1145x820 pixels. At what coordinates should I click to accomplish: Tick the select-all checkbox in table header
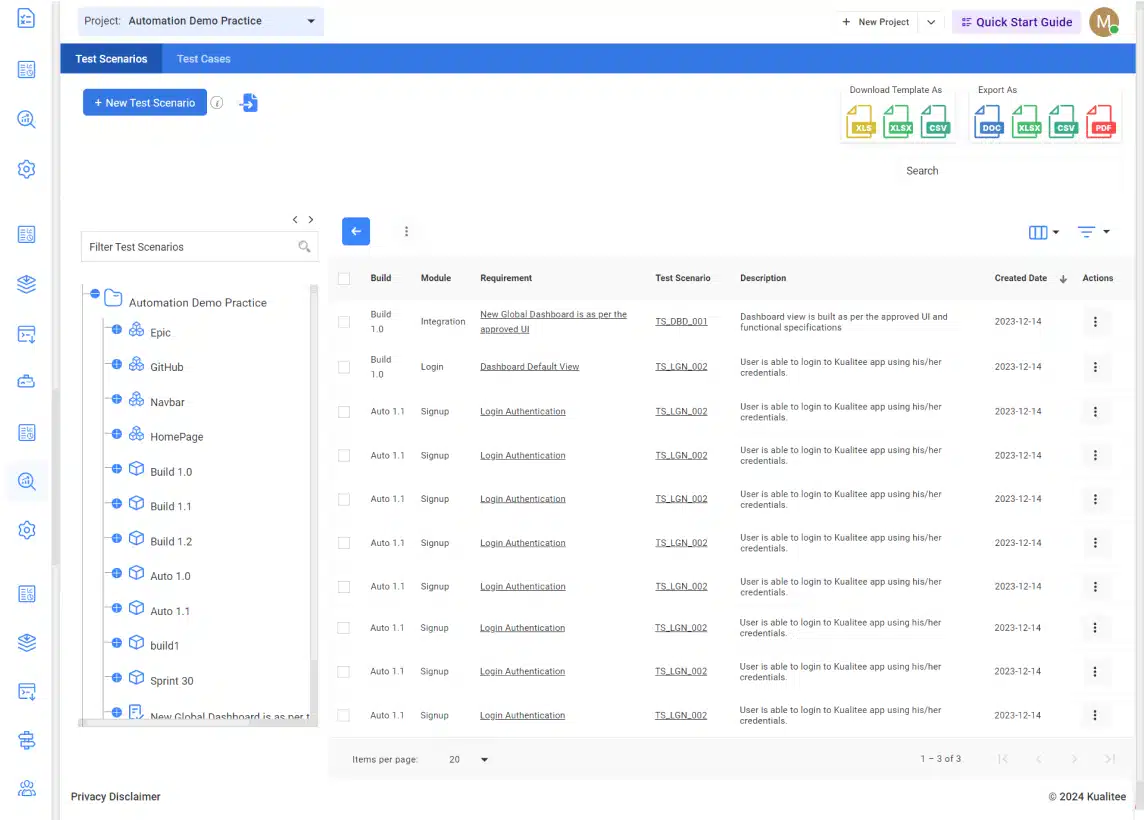coord(344,279)
